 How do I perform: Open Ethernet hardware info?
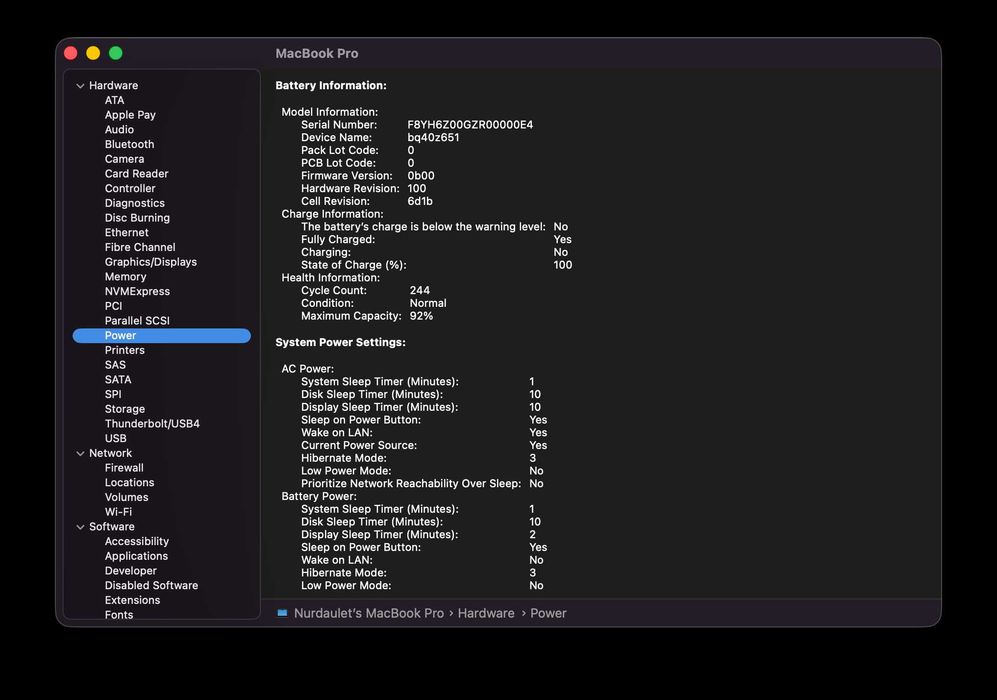point(127,233)
